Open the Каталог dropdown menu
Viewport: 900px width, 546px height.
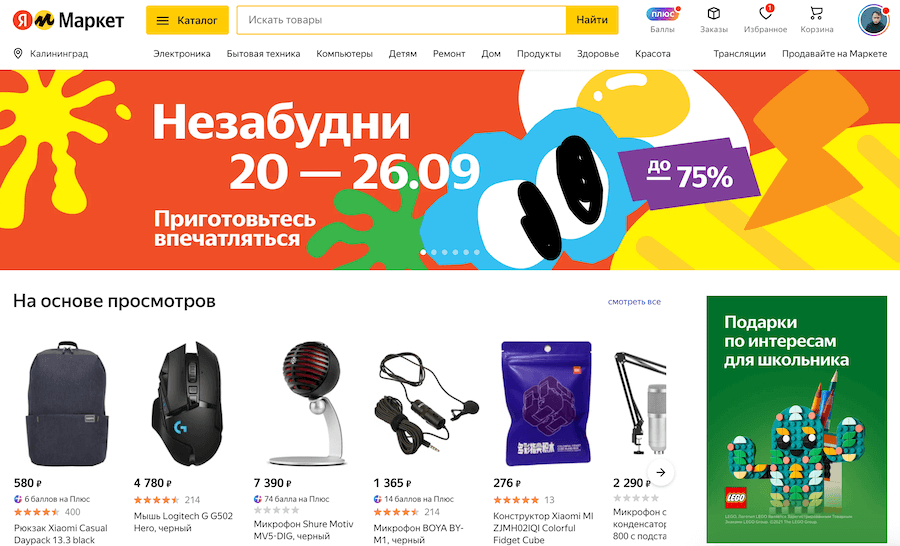pyautogui.click(x=187, y=20)
